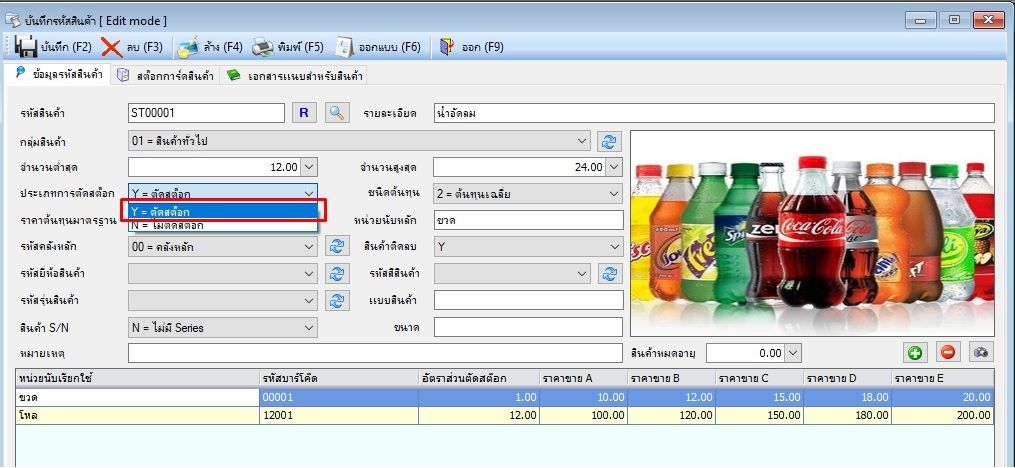
Task: Click the red X delete (F3) icon
Action: [112, 47]
